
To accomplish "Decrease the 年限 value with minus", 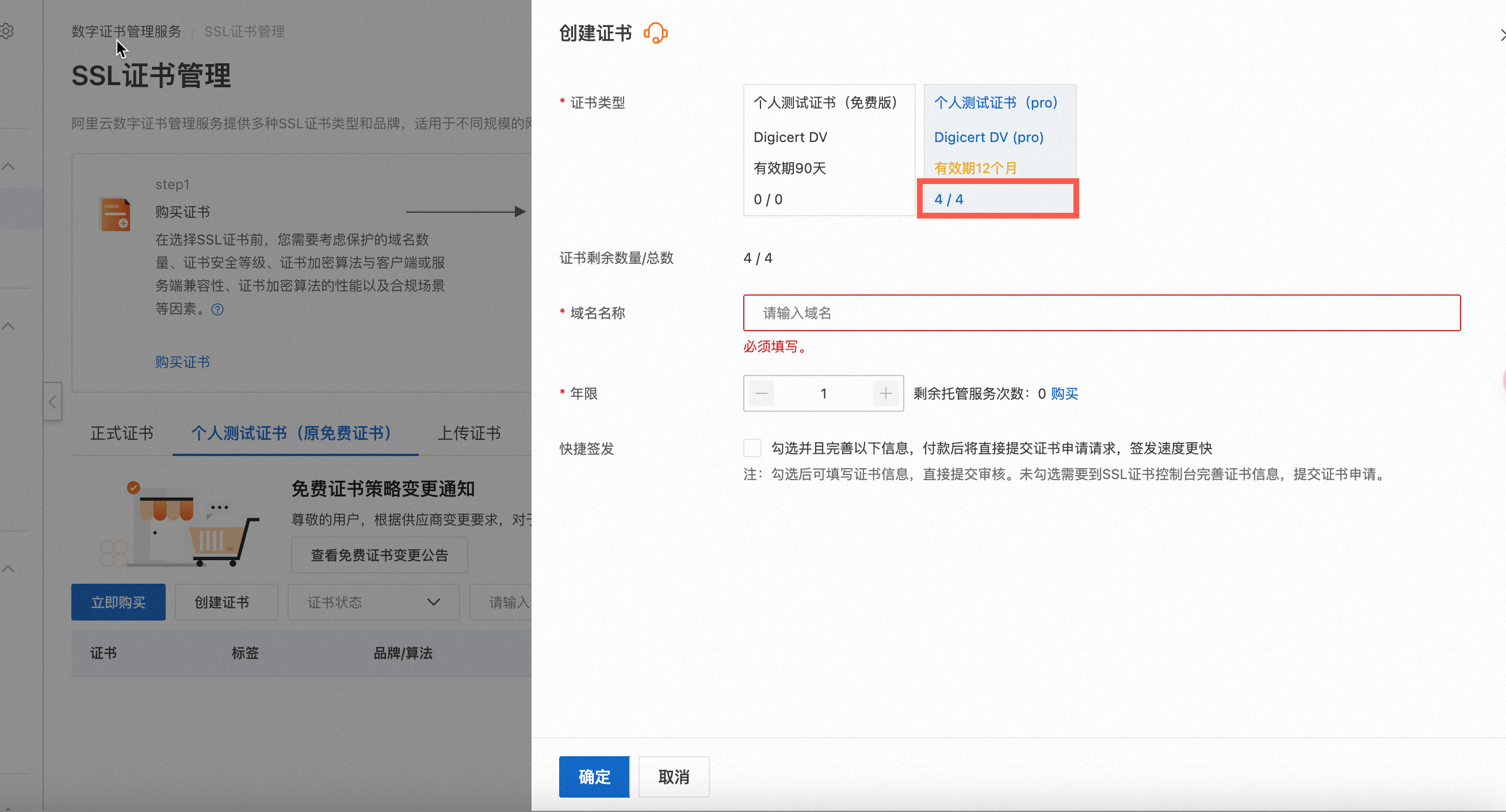I will [761, 393].
